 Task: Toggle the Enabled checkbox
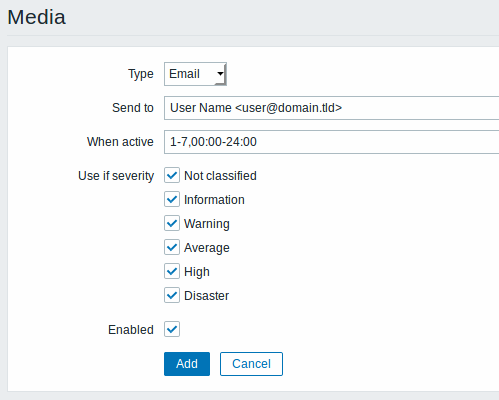click(172, 329)
